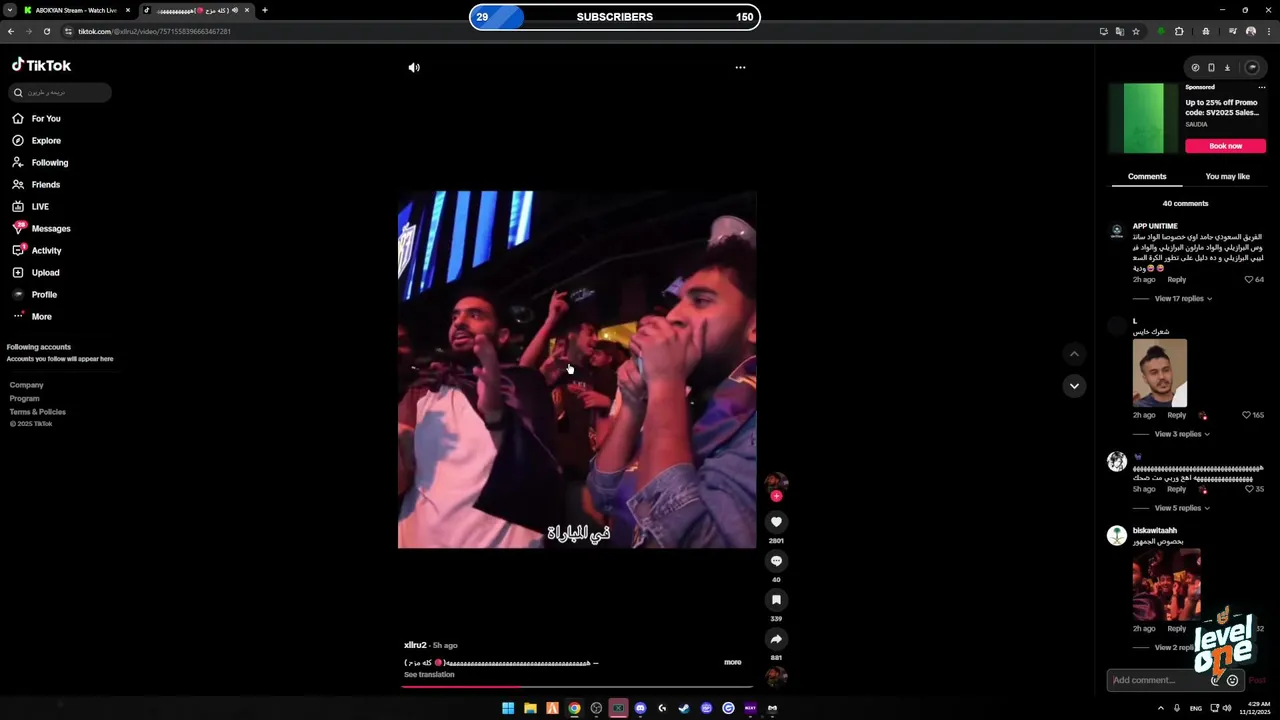Reply to APP UNITIME's comment

[x=1177, y=280]
